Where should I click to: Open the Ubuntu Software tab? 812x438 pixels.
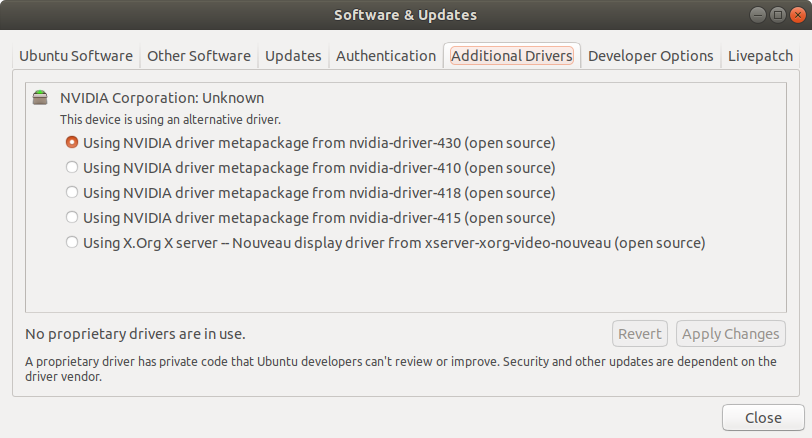click(76, 56)
